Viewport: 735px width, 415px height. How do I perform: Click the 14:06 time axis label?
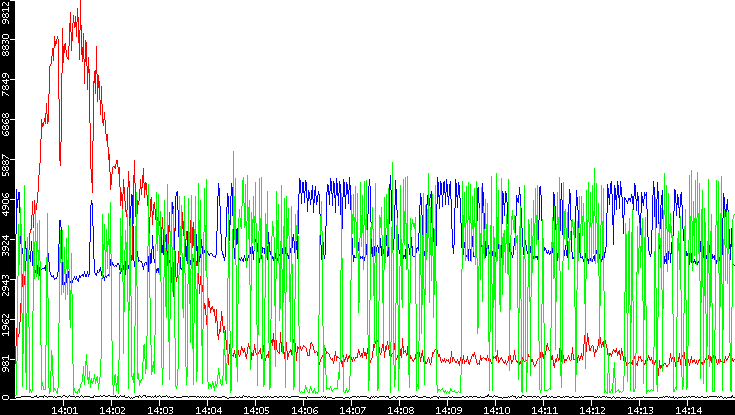pyautogui.click(x=303, y=409)
